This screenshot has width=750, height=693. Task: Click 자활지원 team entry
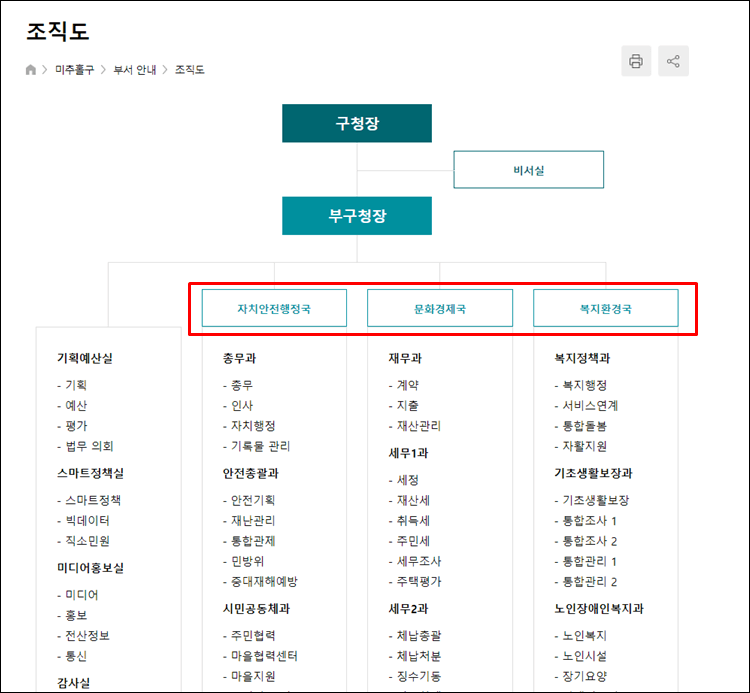click(x=585, y=446)
